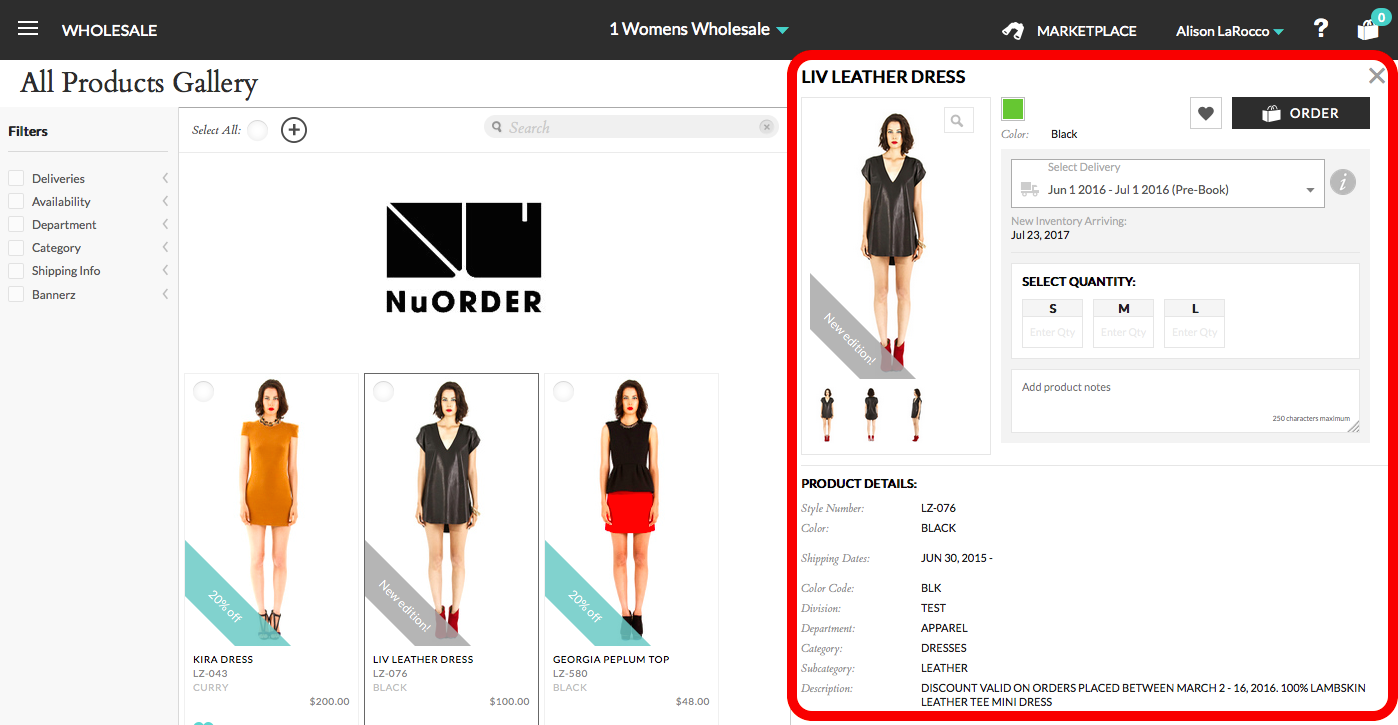Click the DRESSES category value

943,648
